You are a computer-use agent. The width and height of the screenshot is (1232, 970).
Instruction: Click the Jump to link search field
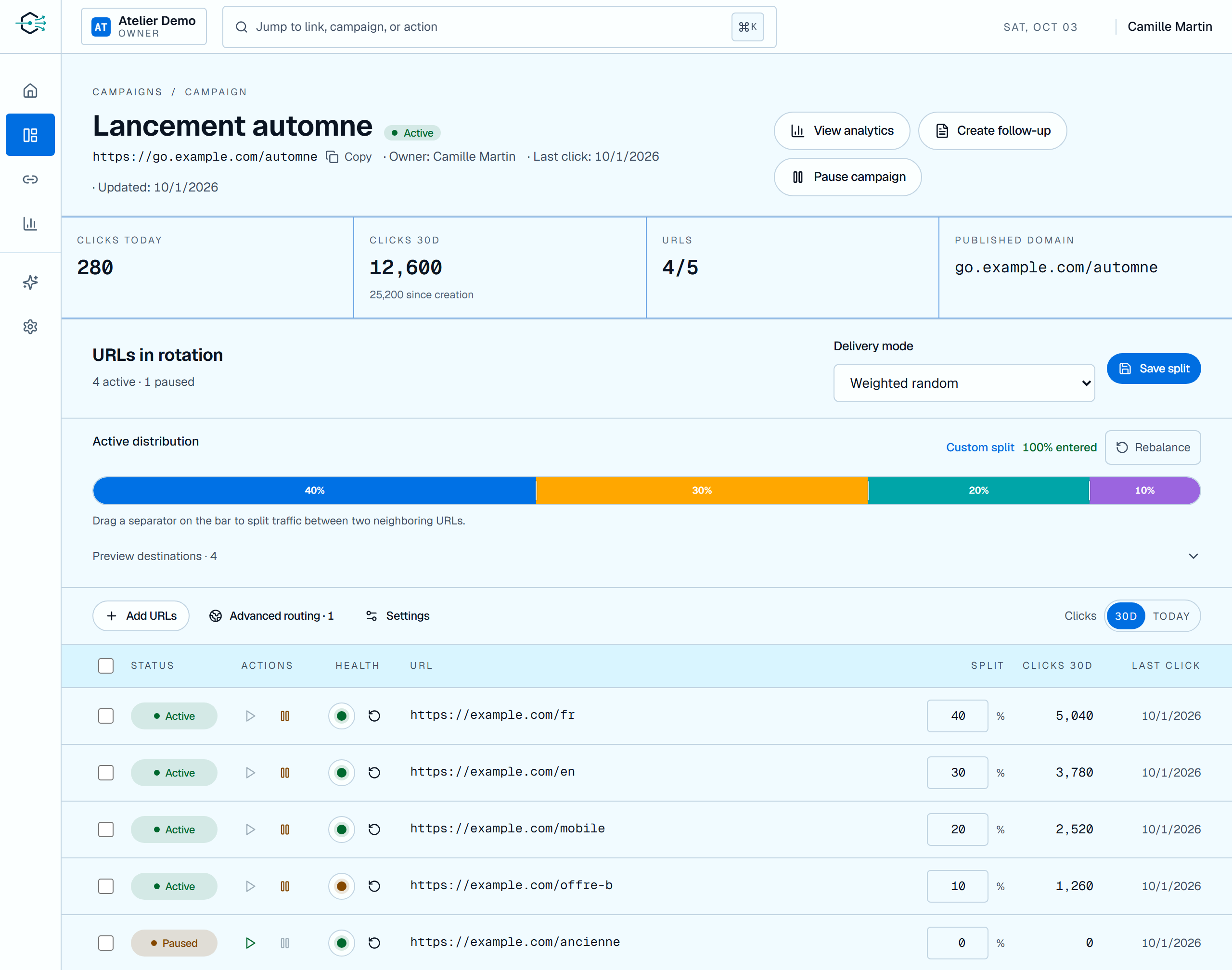click(x=499, y=26)
